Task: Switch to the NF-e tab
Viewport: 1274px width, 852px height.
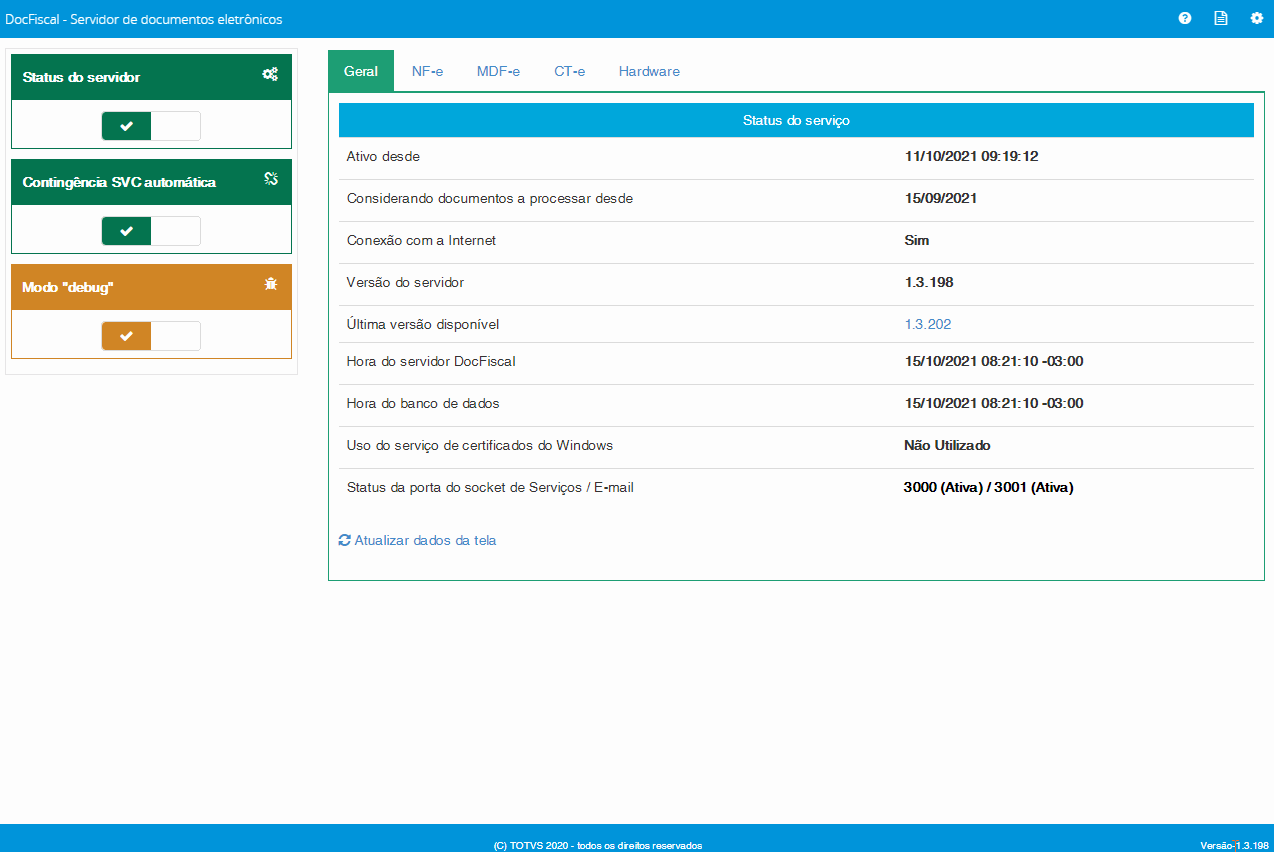Action: click(x=428, y=71)
